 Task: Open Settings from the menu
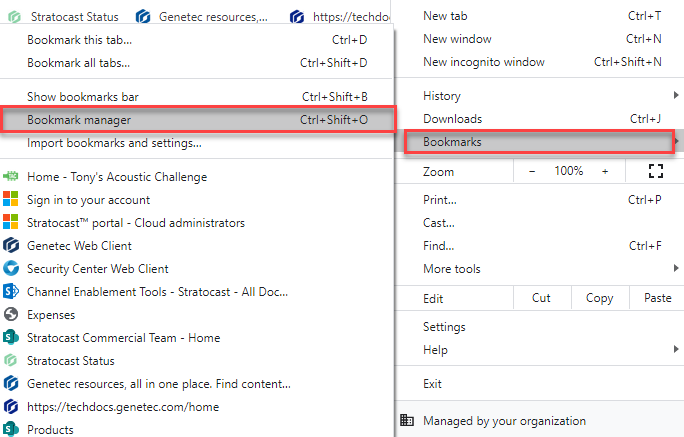539,327
